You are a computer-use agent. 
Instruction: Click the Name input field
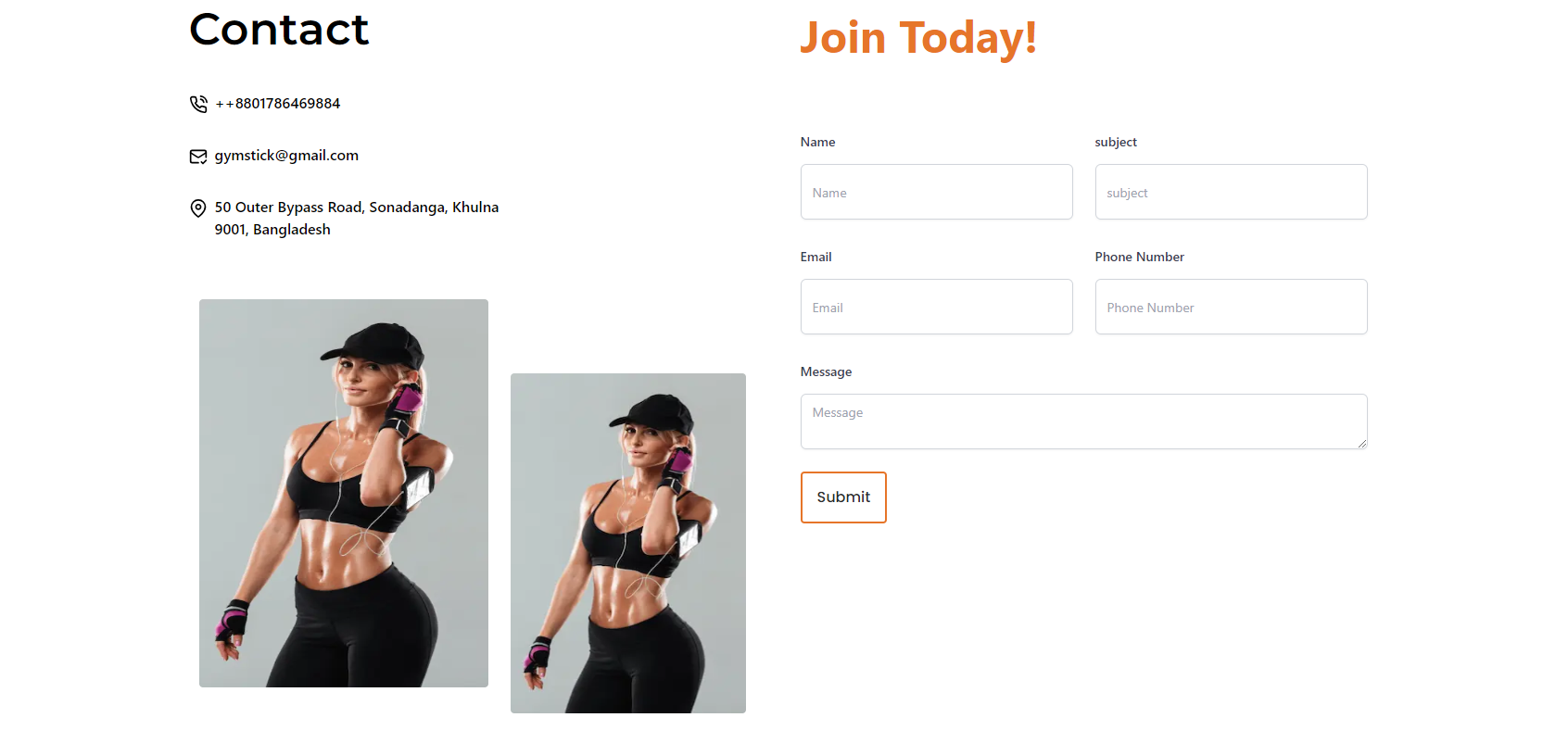point(936,192)
